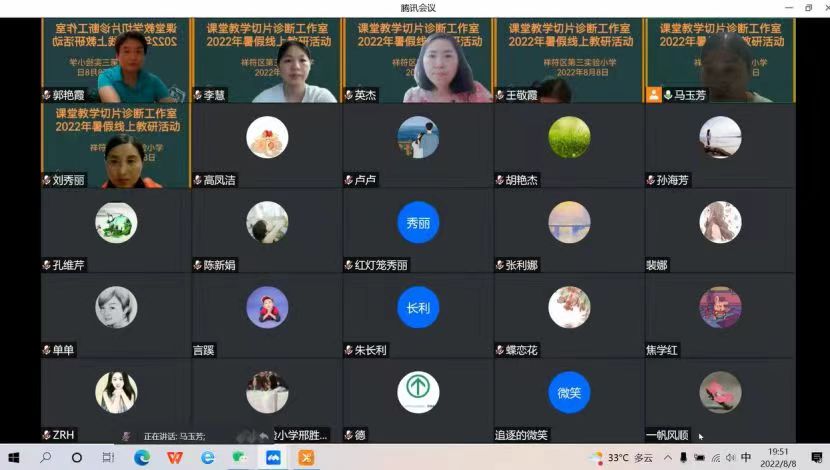The width and height of the screenshot is (830, 470).
Task: Click 一帆风顺's avatar
Action: click(x=720, y=392)
